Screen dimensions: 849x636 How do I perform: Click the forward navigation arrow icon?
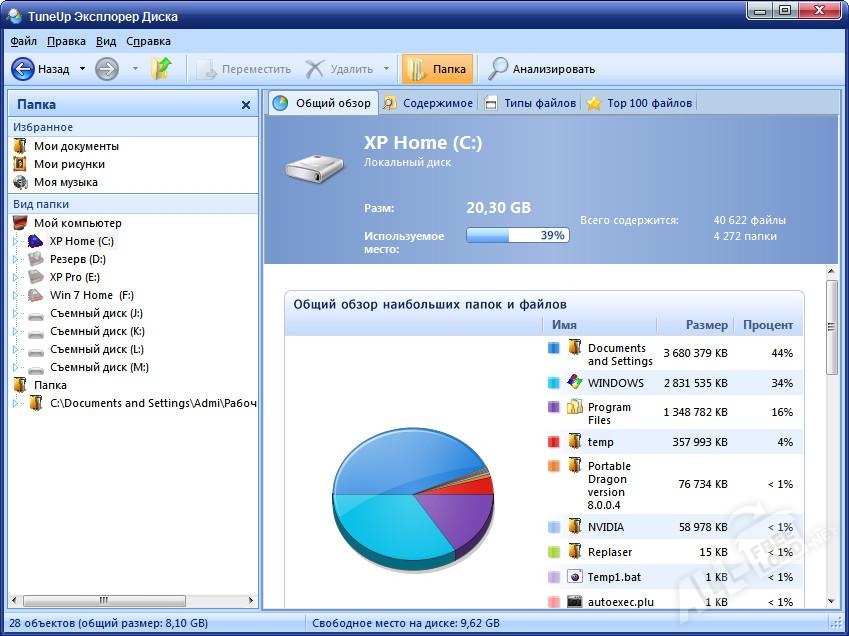point(107,69)
